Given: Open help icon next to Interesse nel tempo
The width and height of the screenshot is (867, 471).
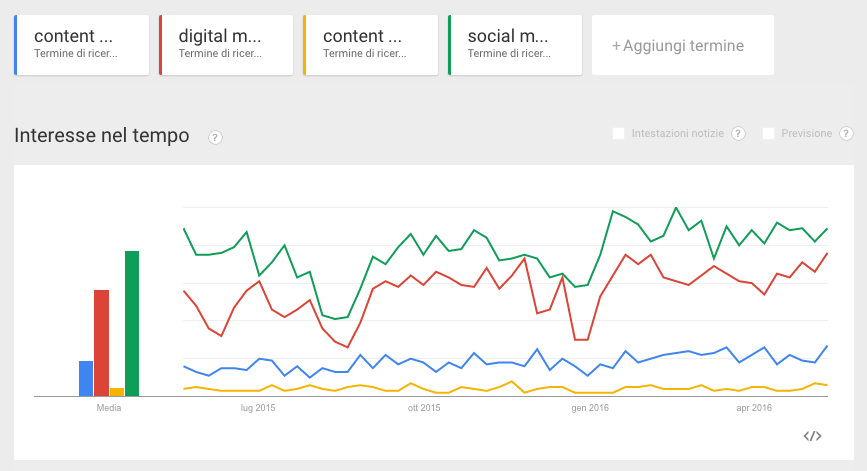Looking at the screenshot, I should point(215,137).
